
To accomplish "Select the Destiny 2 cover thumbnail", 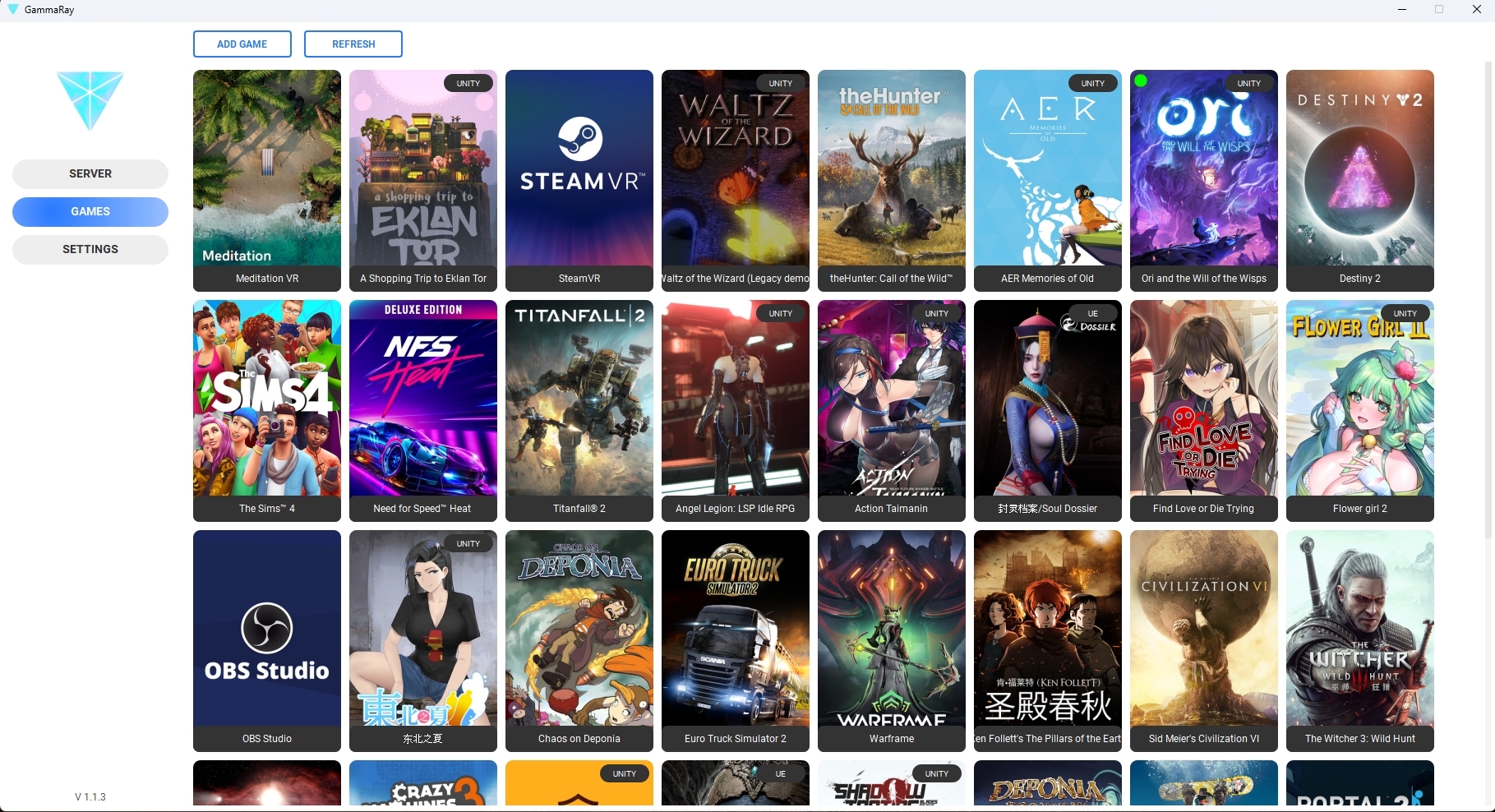I will point(1359,168).
